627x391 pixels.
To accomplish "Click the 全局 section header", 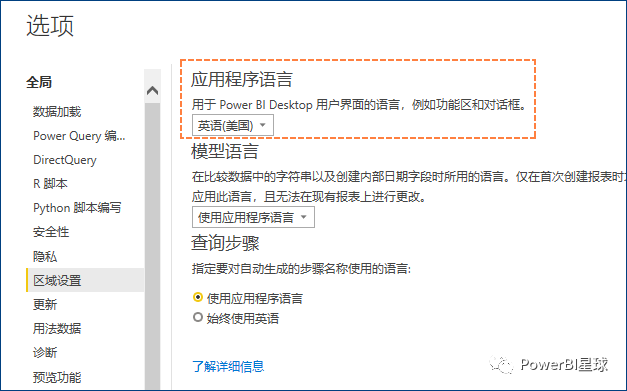I will click(39, 82).
